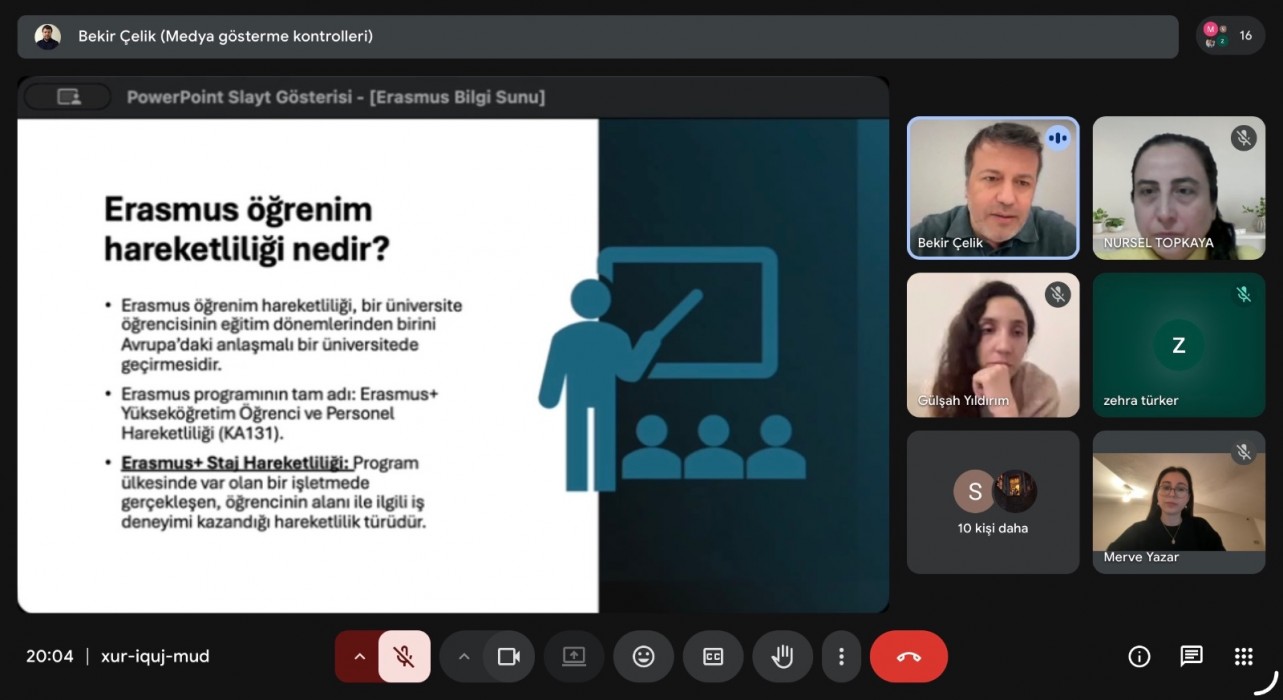Toggle the camera button
The width and height of the screenshot is (1283, 700).
508,657
